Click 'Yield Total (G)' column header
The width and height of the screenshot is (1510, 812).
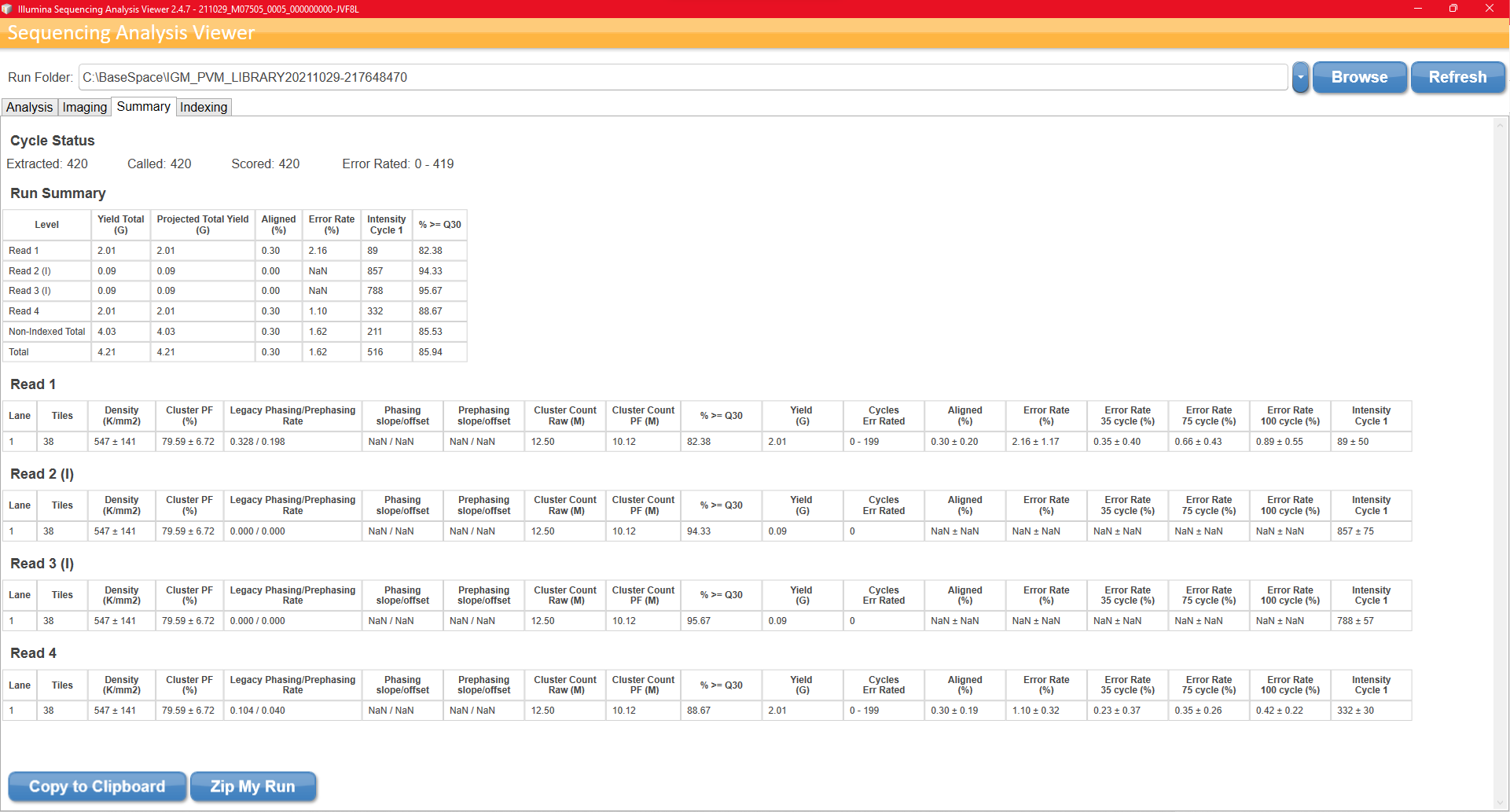pyautogui.click(x=121, y=225)
